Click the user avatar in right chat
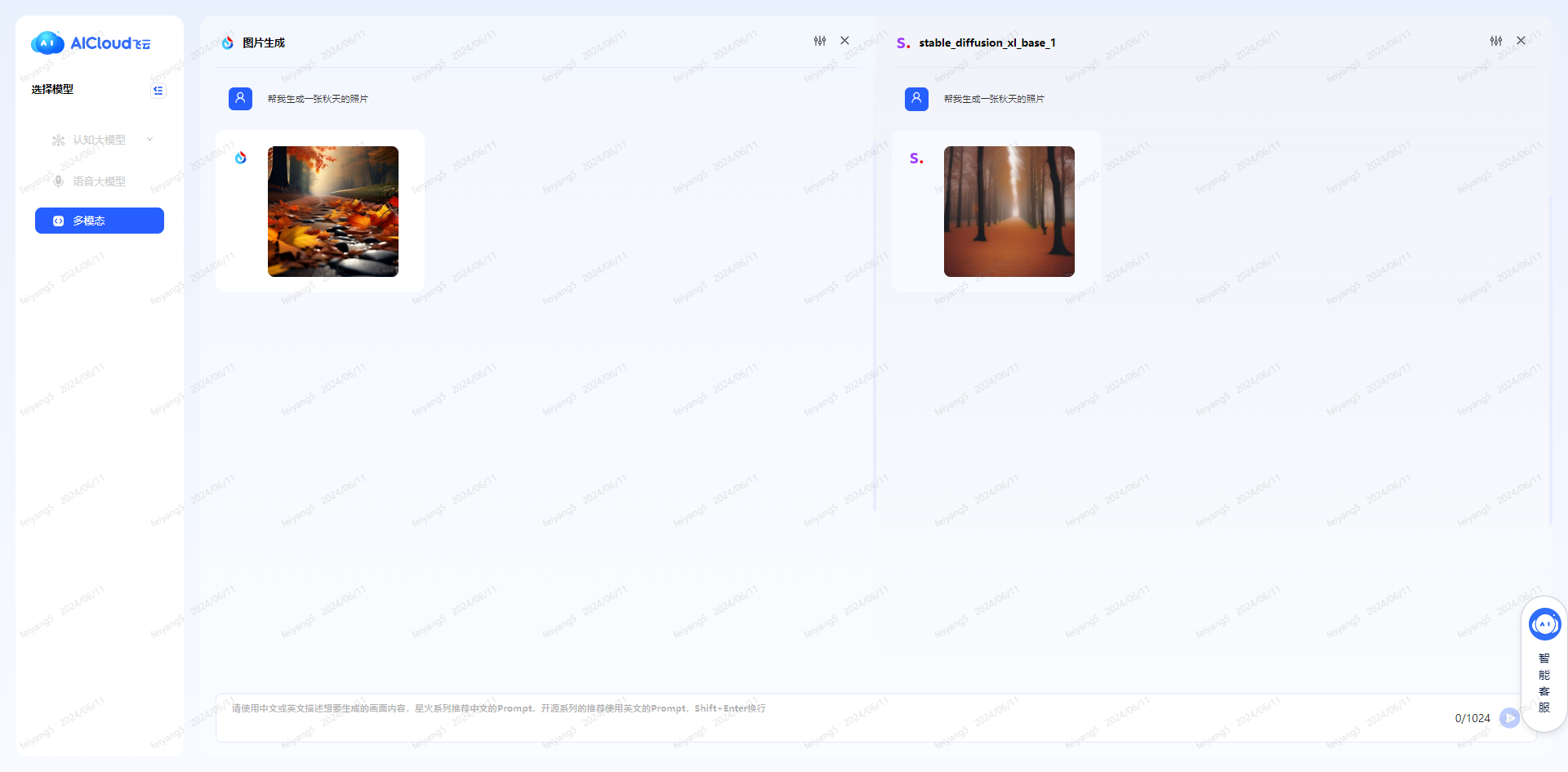 916,99
